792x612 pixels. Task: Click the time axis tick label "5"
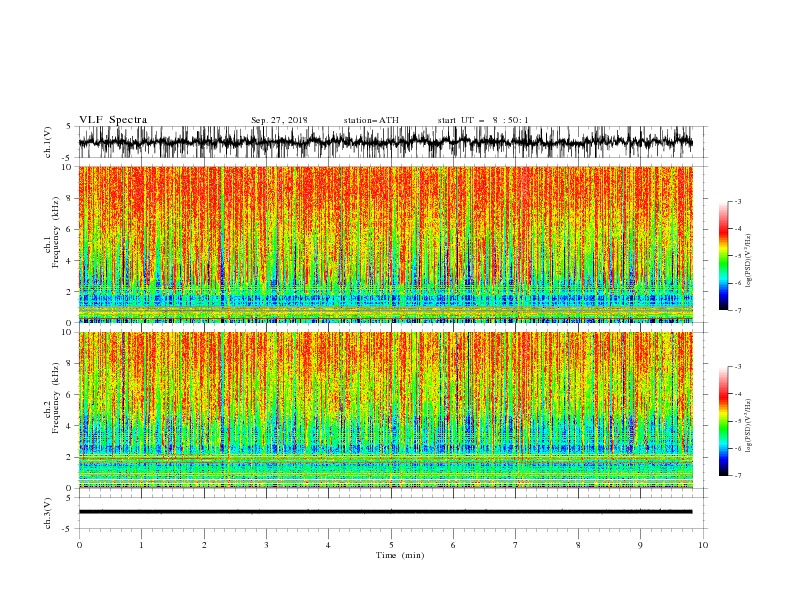391,545
